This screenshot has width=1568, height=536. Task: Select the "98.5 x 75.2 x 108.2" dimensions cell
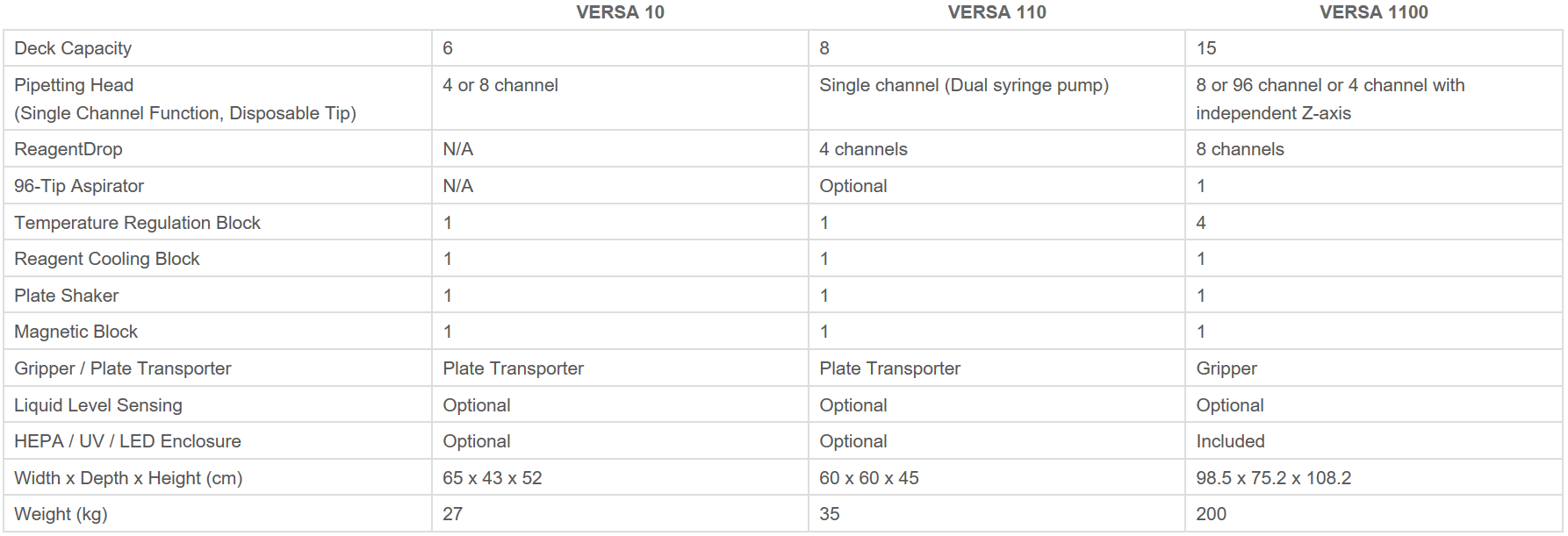pyautogui.click(x=1273, y=478)
